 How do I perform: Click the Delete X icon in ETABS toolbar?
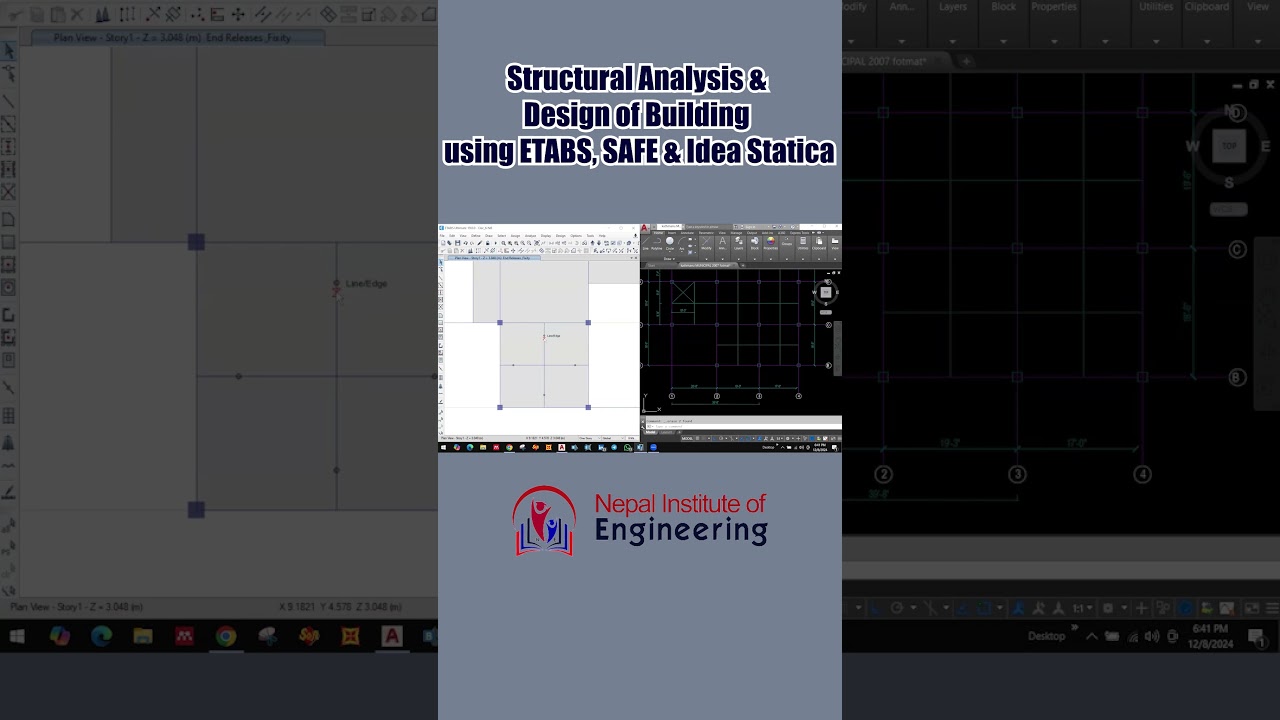click(77, 15)
